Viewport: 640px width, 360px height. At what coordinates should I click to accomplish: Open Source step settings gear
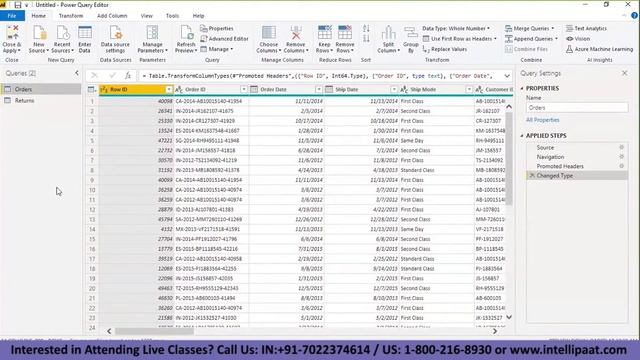621,147
